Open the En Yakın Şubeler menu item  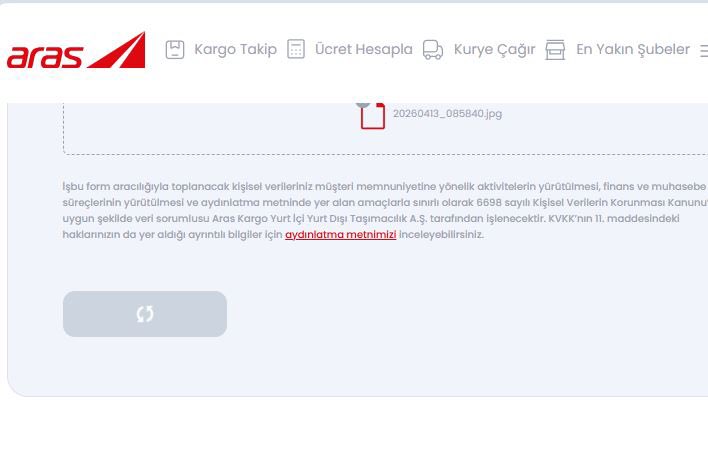point(633,49)
